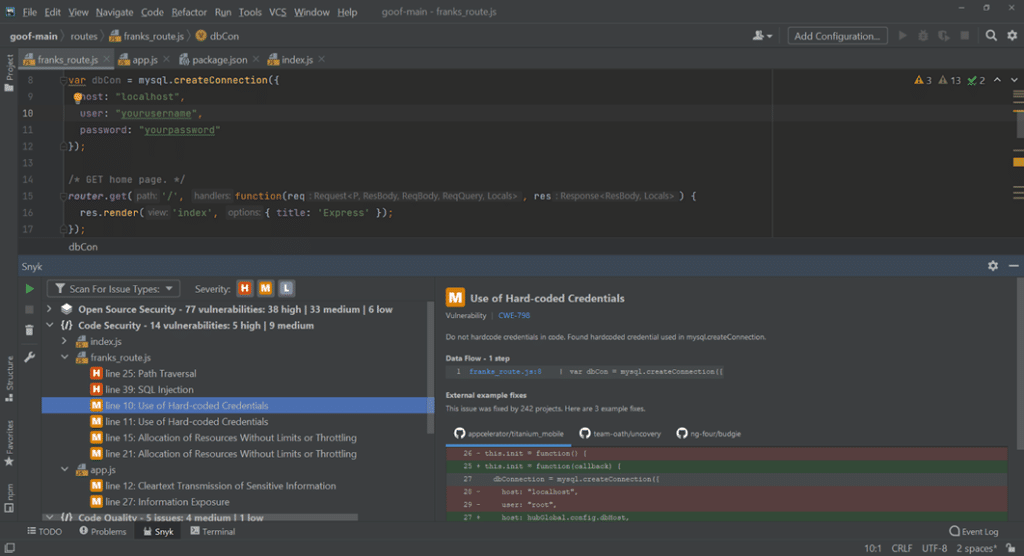
Task: Run the Snyk scan with green play icon
Action: (x=29, y=289)
